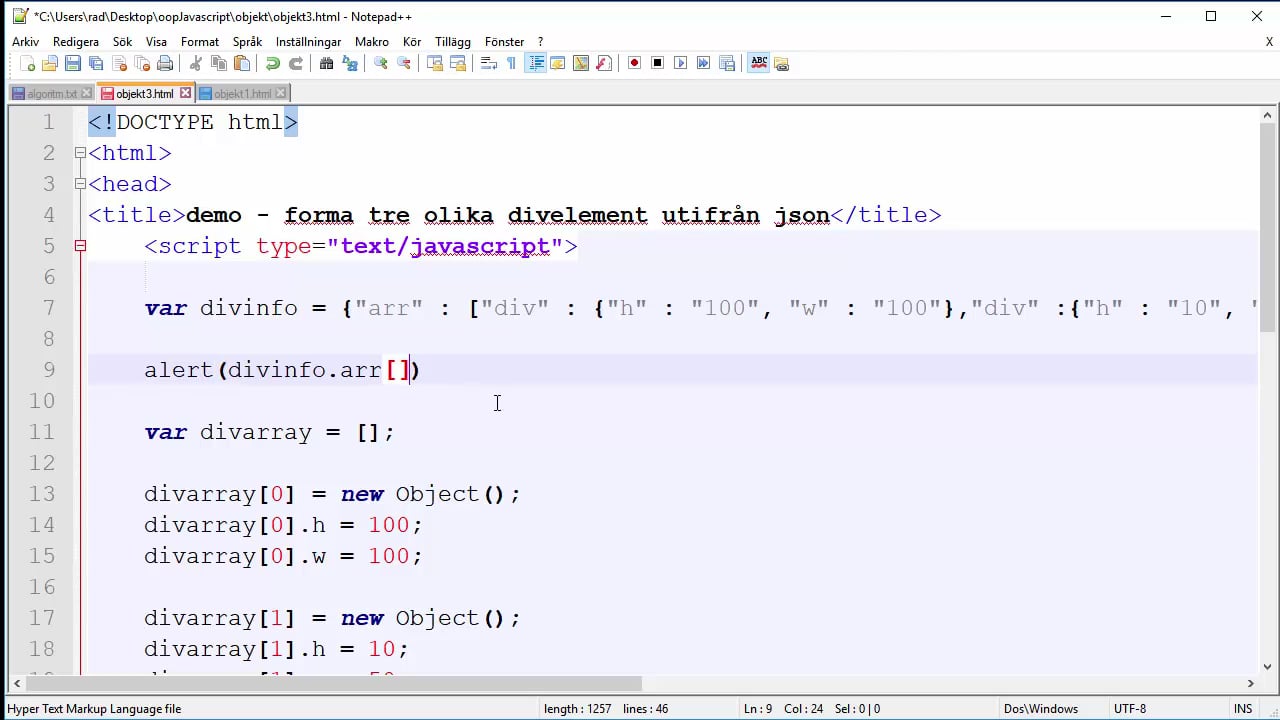This screenshot has height=720, width=1280.
Task: Click the save recorded macro icon
Action: pyautogui.click(x=727, y=63)
